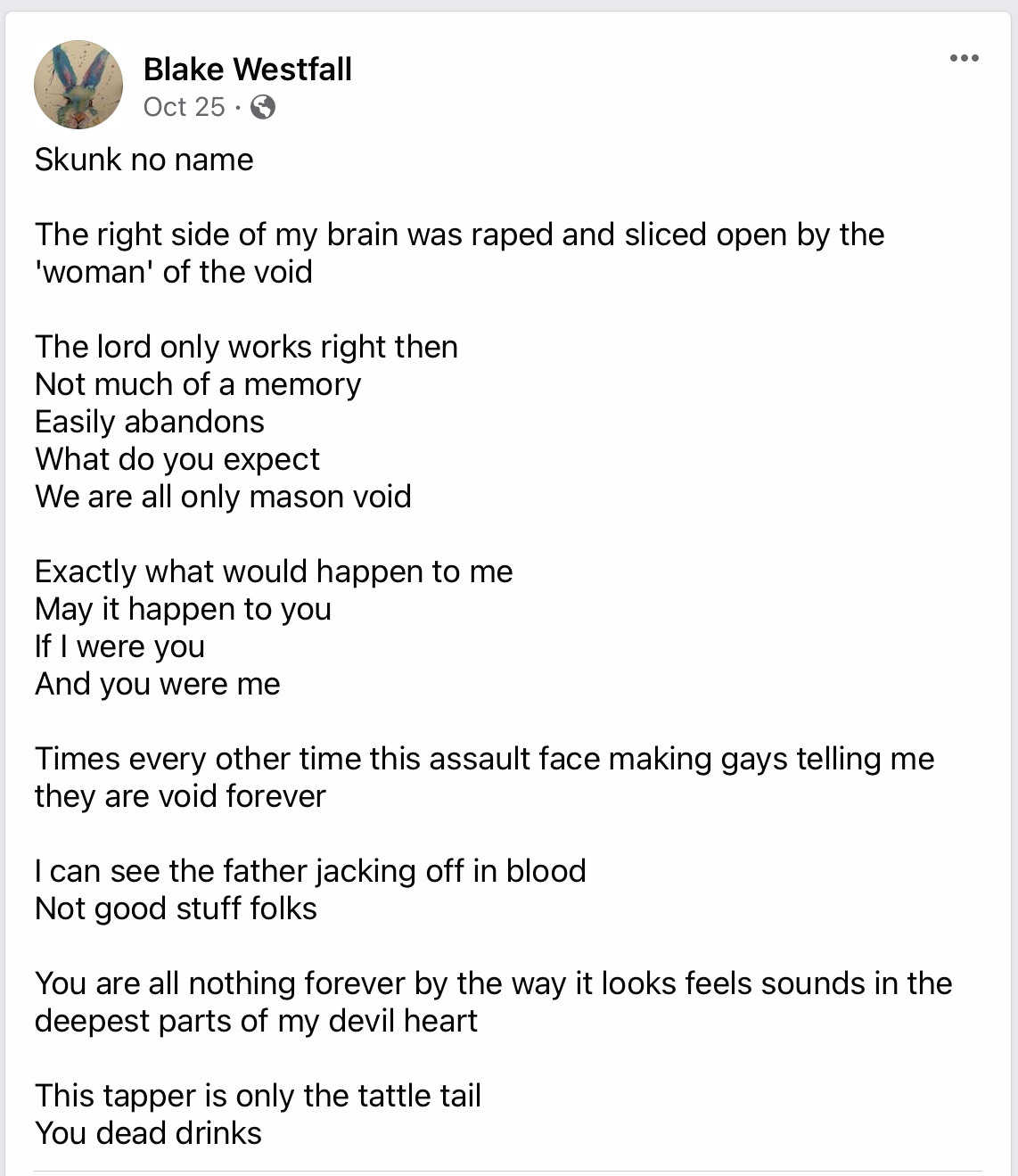Click the 'This tapper is only the tattle tail' line
This screenshot has width=1018, height=1176.
click(x=258, y=1096)
